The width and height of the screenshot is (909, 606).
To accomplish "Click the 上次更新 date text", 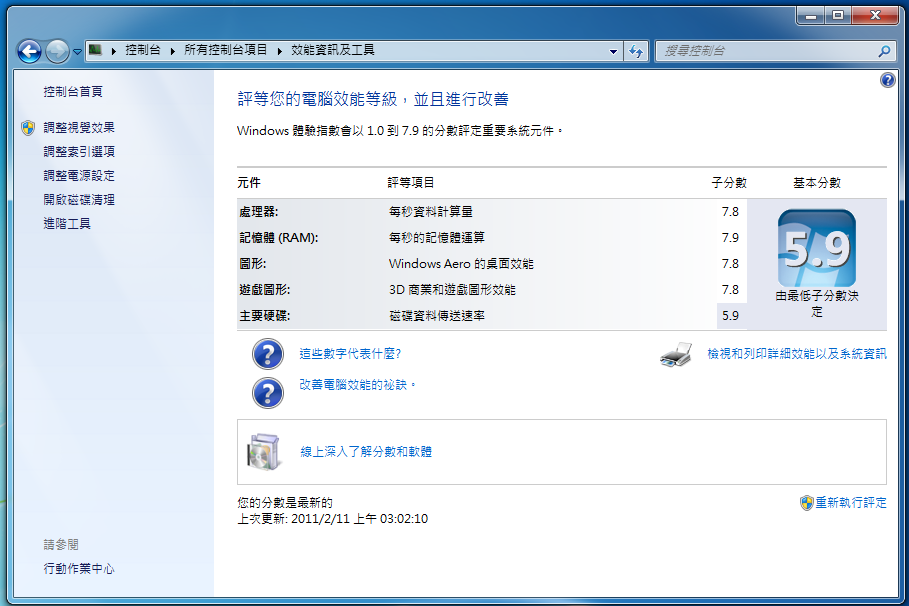I will pyautogui.click(x=333, y=518).
